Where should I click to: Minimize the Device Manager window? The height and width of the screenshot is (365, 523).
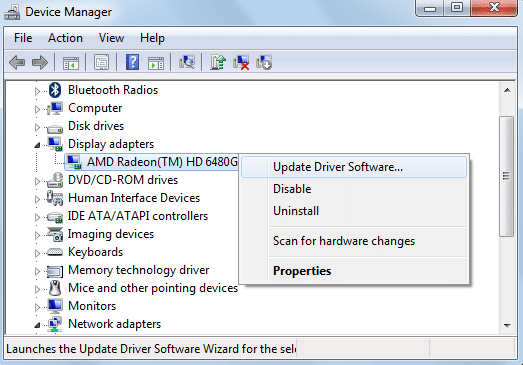(430, 8)
